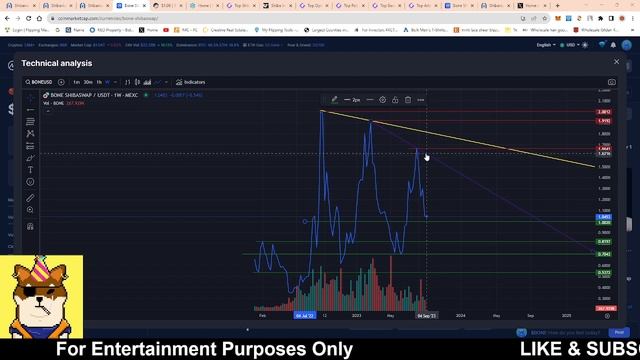This screenshot has height=360, width=640.
Task: Select the crosshair cursor tool
Action: (30, 98)
